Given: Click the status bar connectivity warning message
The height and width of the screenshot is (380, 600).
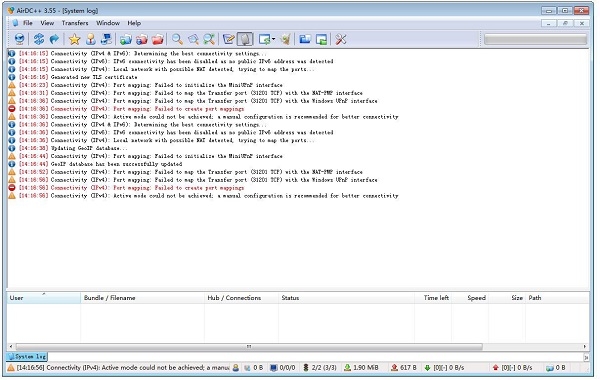Looking at the screenshot, I should pyautogui.click(x=119, y=367).
